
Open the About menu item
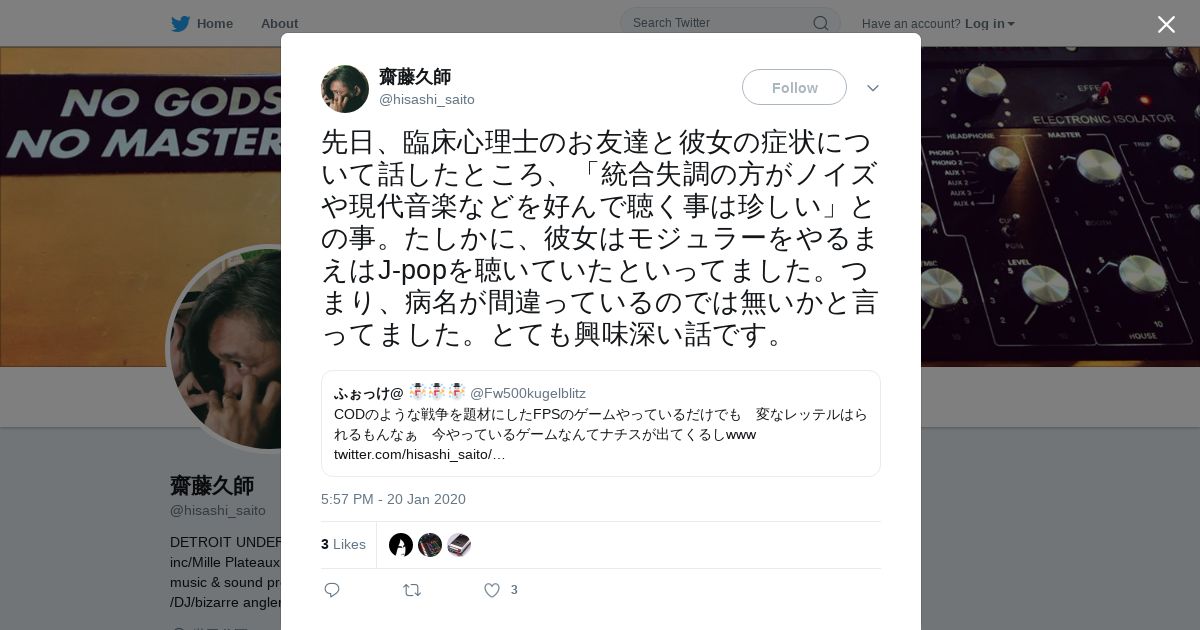tap(279, 23)
